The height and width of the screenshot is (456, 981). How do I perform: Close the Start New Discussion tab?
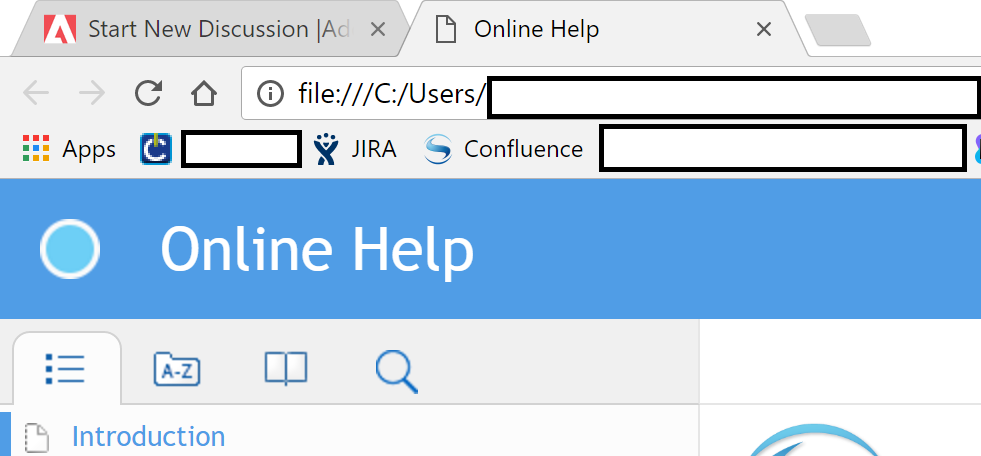pyautogui.click(x=377, y=29)
